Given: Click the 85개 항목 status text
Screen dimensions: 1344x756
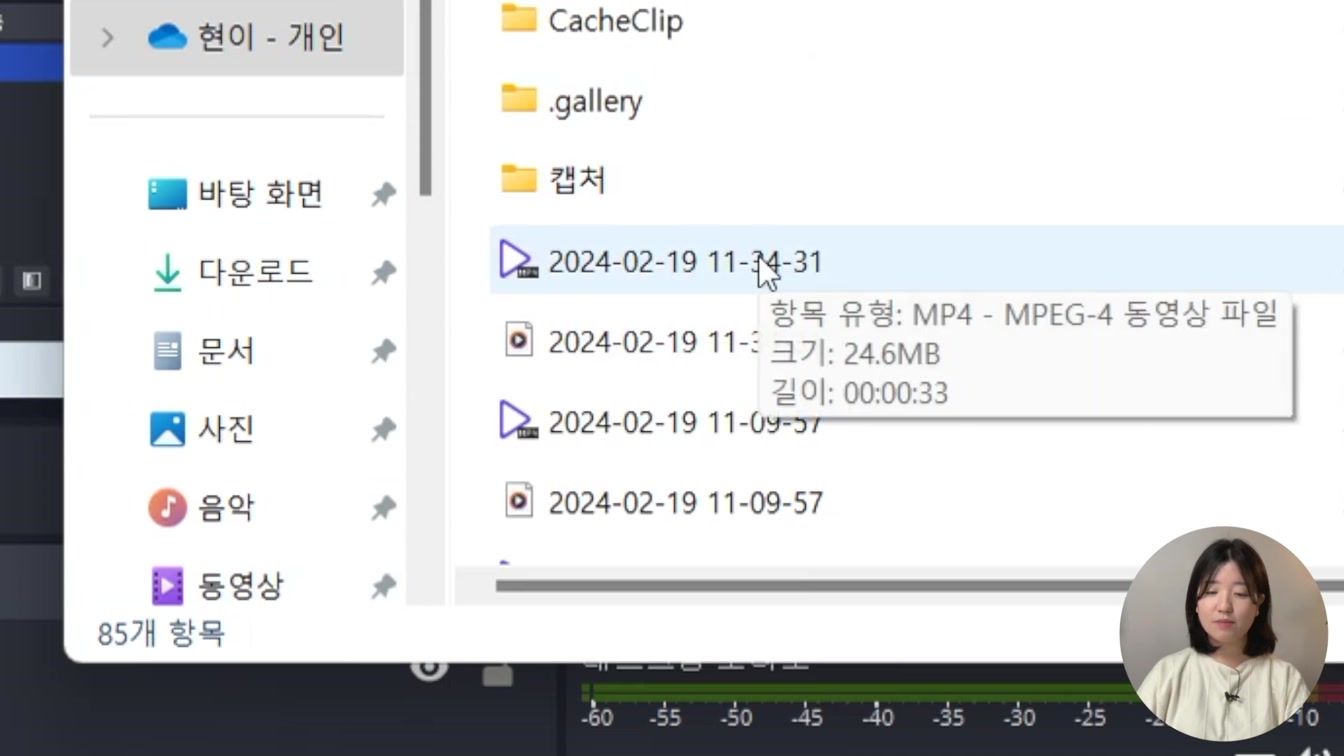Looking at the screenshot, I should [x=161, y=633].
